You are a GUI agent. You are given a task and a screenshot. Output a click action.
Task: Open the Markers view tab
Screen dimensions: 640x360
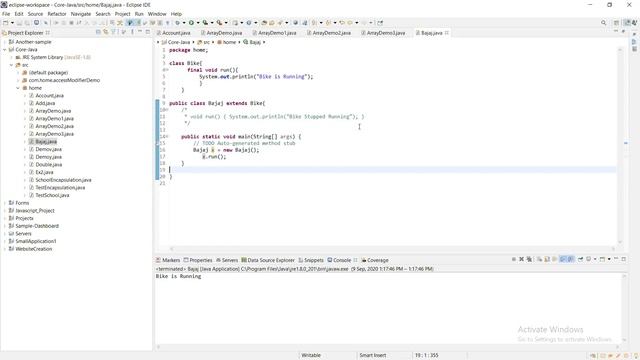point(168,260)
